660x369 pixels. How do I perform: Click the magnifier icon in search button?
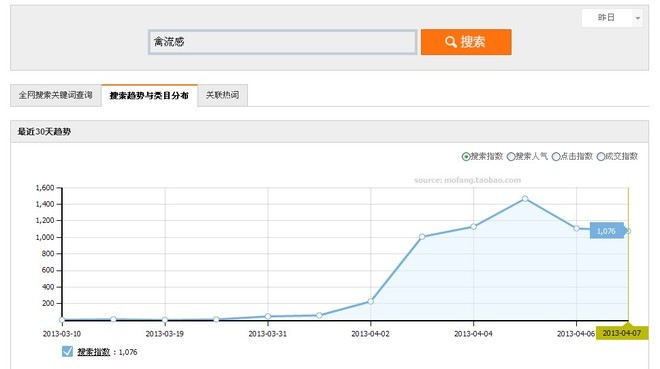pos(450,42)
